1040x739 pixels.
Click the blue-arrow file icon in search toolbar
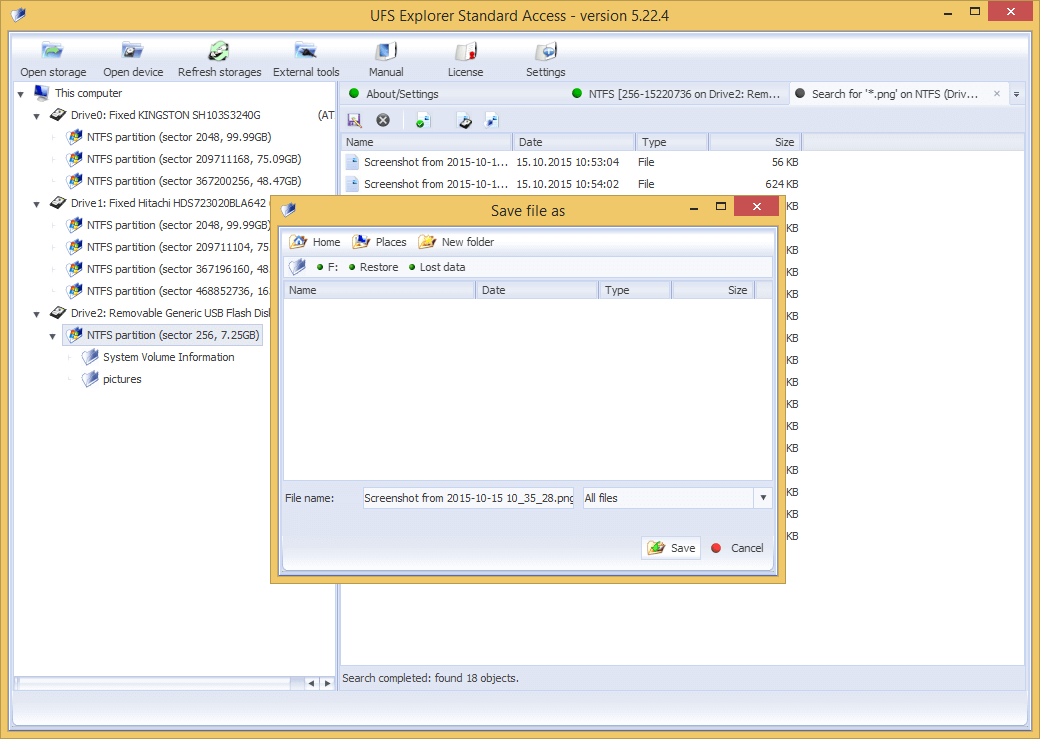click(x=491, y=120)
